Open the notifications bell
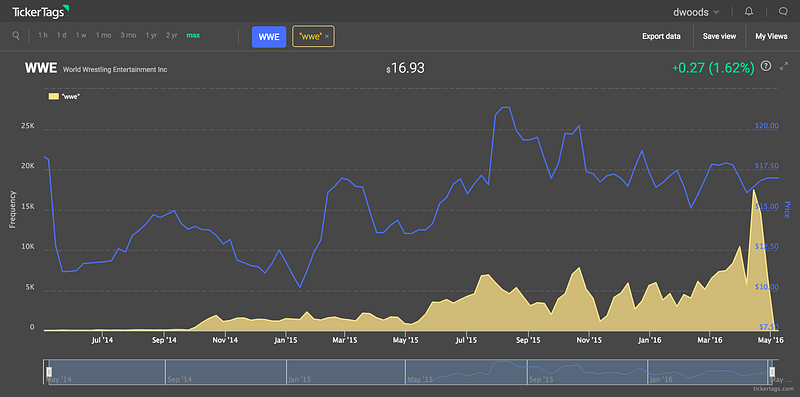Screen dimensions: 800x397 click(748, 11)
